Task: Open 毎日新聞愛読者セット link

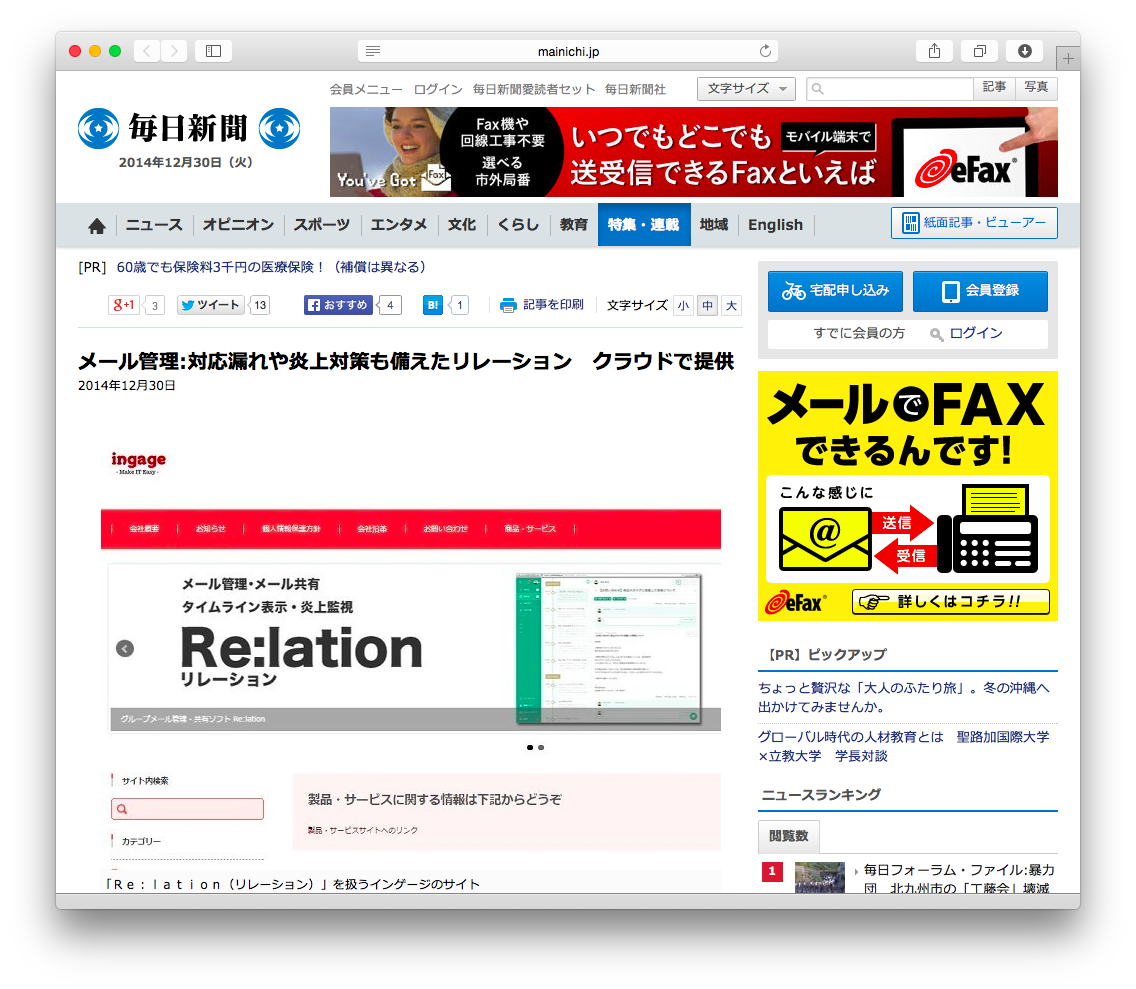Action: click(534, 89)
